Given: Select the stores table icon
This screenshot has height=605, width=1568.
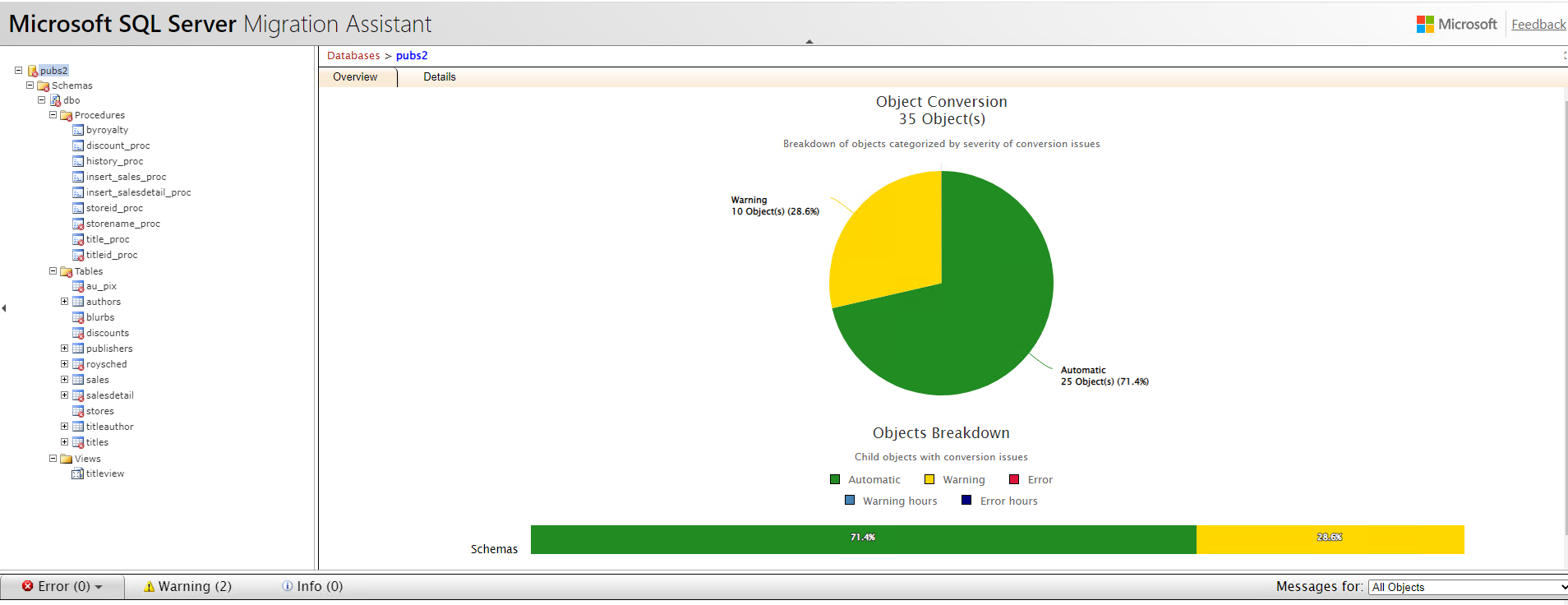Looking at the screenshot, I should [78, 411].
